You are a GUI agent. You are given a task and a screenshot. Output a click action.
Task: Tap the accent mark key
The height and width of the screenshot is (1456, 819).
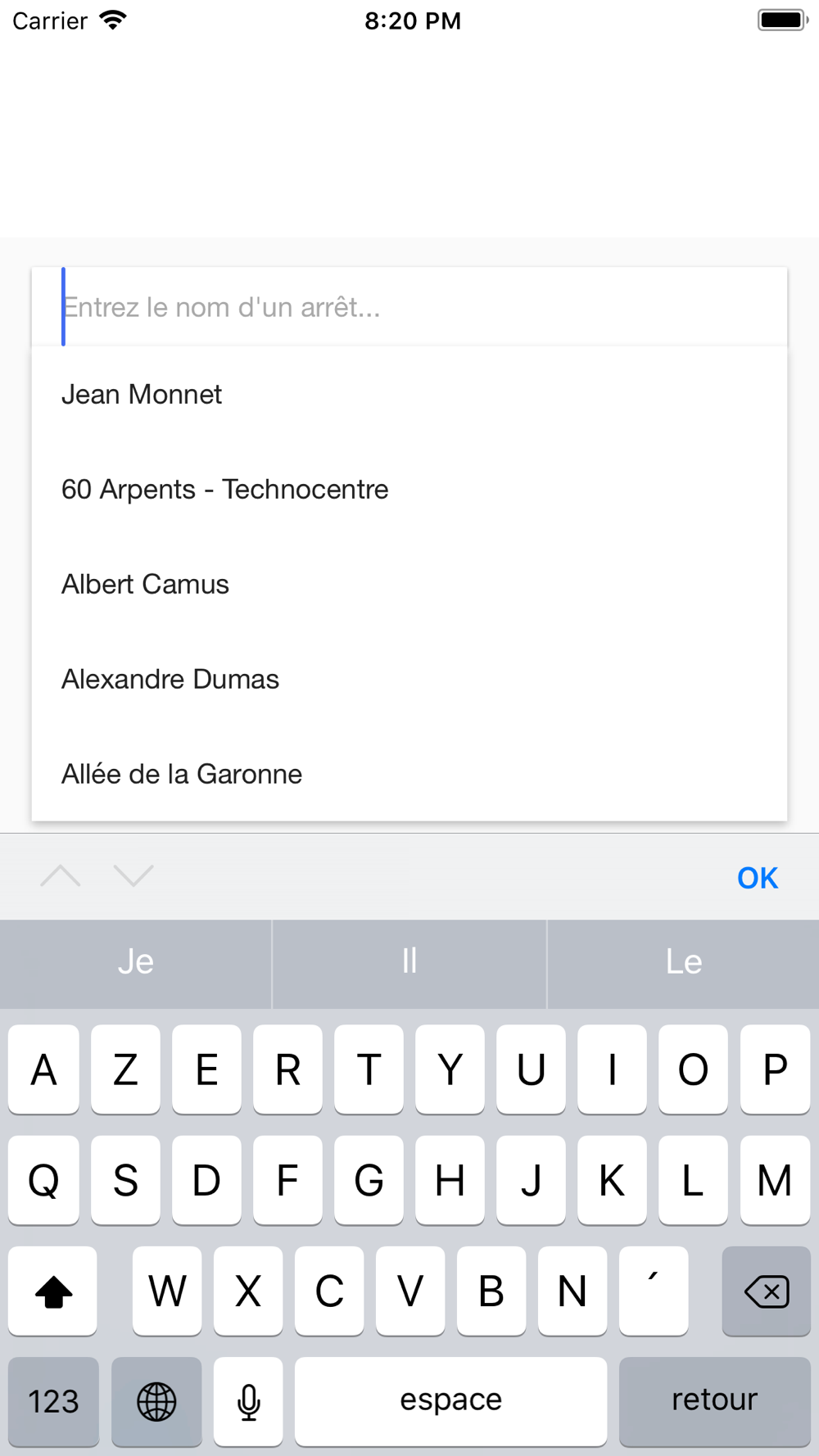pyautogui.click(x=653, y=1290)
